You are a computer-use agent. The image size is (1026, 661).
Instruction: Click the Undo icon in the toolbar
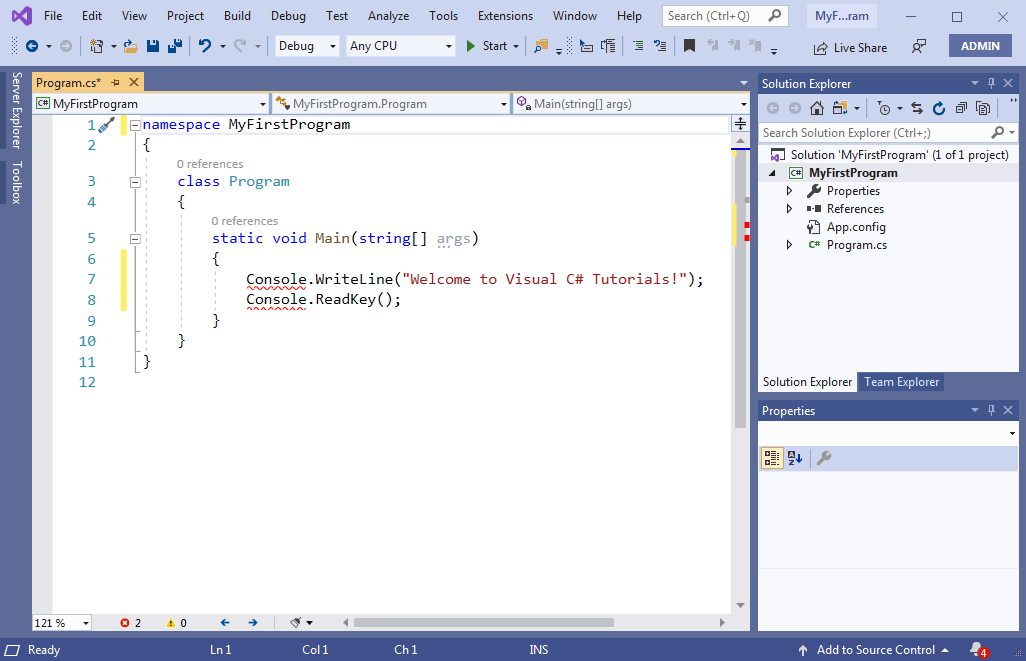(205, 46)
